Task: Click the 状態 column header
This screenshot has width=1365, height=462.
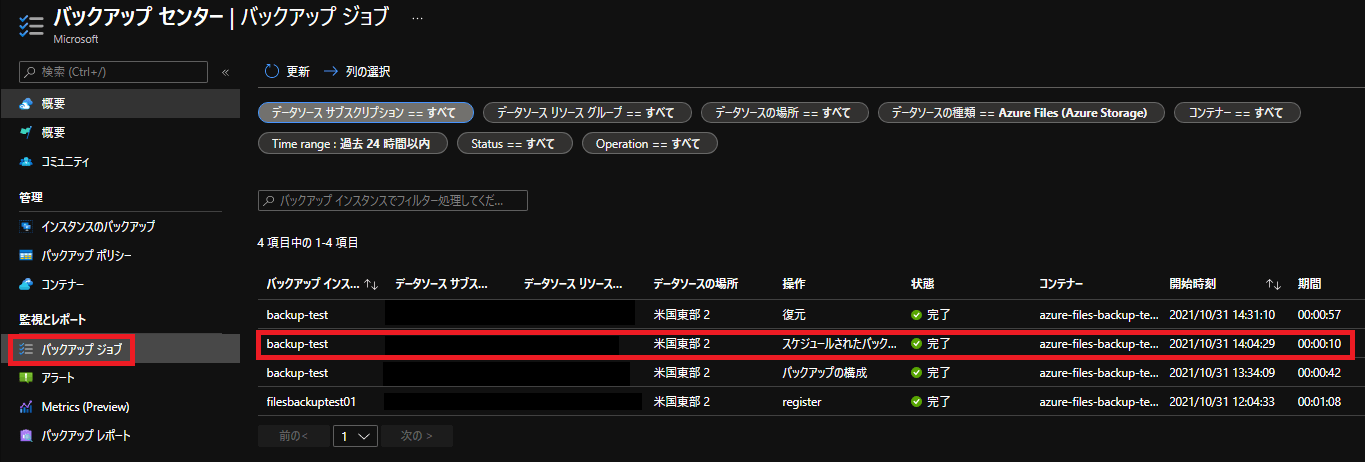Action: click(922, 285)
